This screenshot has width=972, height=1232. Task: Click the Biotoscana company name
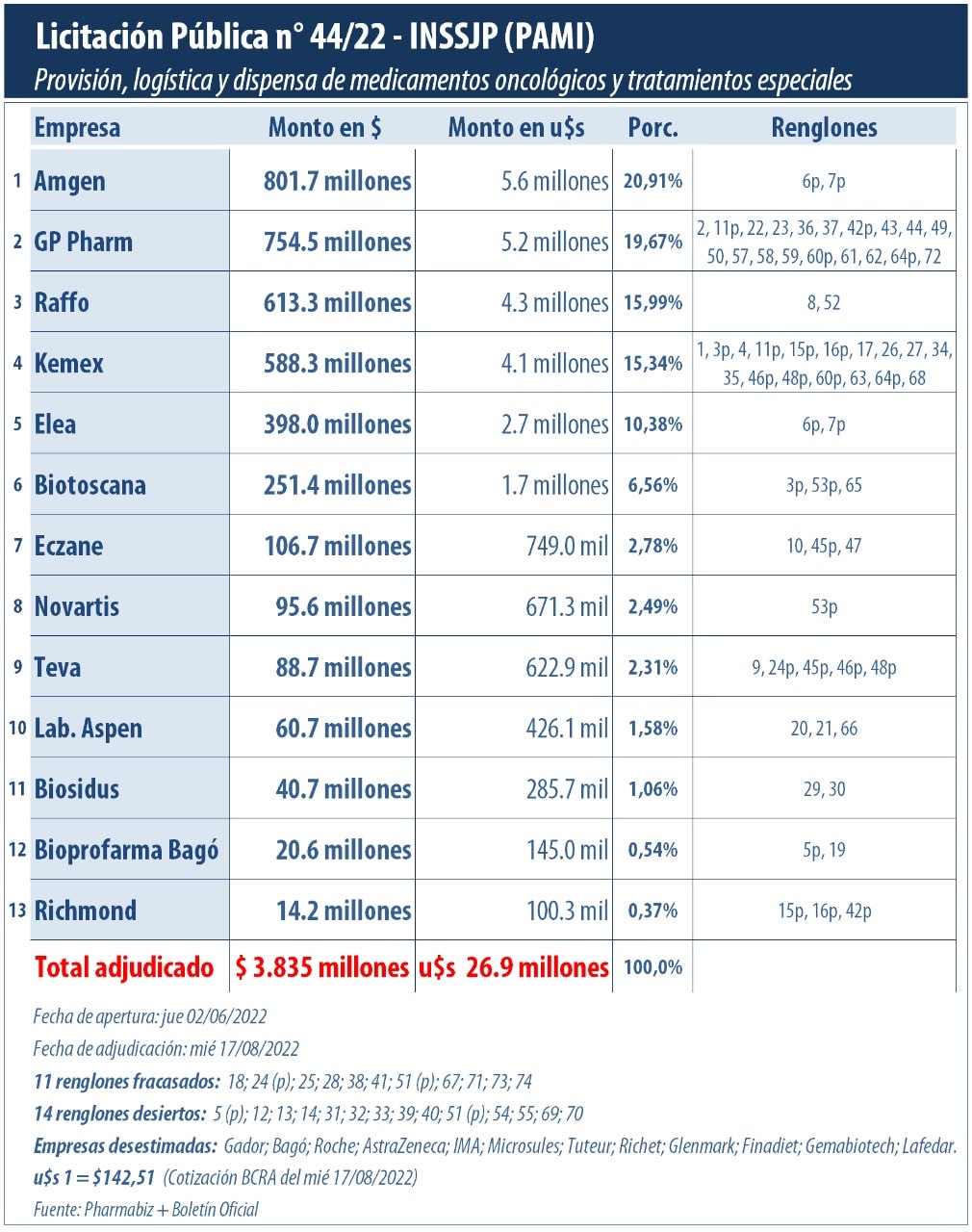[x=90, y=485]
